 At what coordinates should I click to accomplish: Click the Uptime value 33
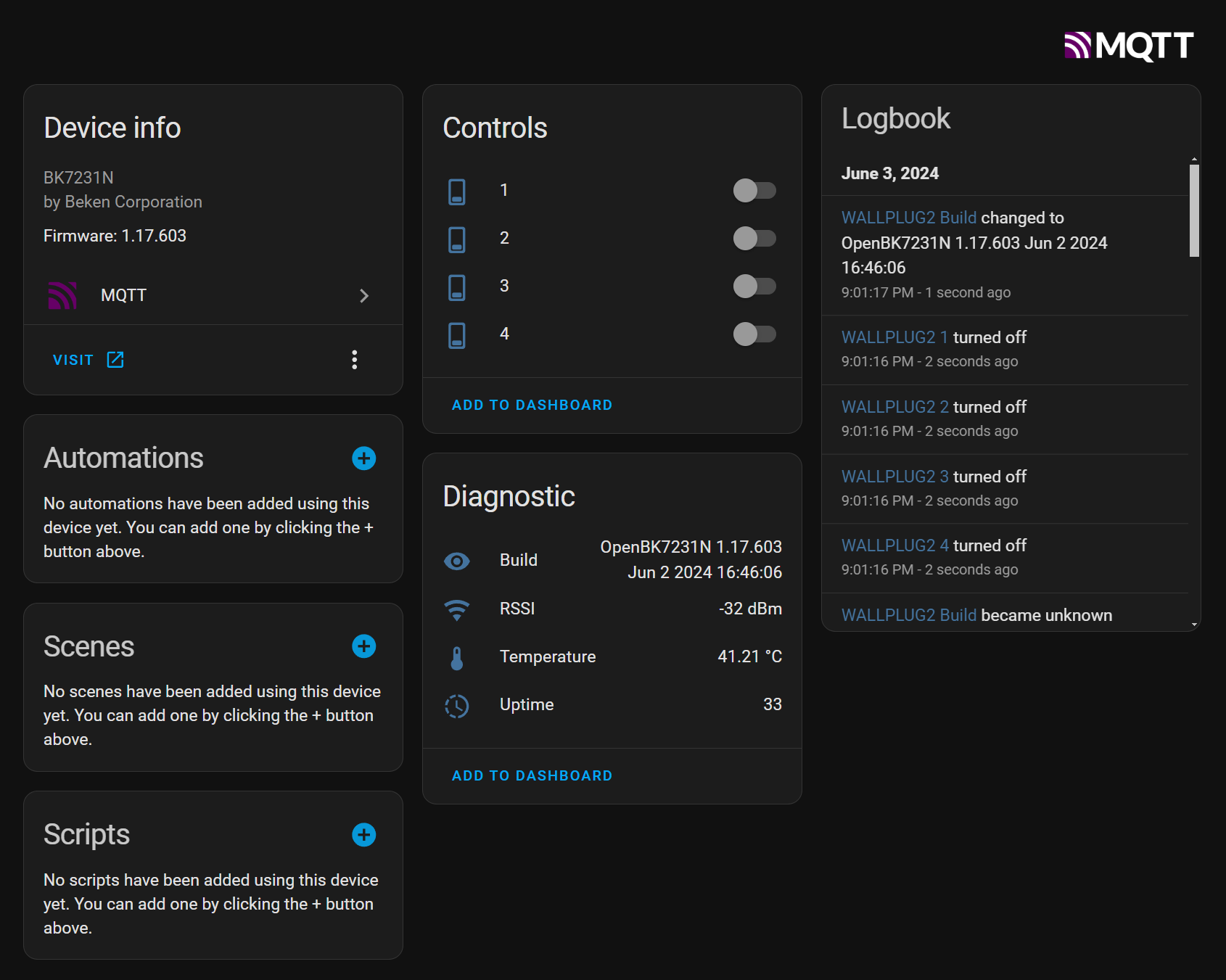[773, 704]
